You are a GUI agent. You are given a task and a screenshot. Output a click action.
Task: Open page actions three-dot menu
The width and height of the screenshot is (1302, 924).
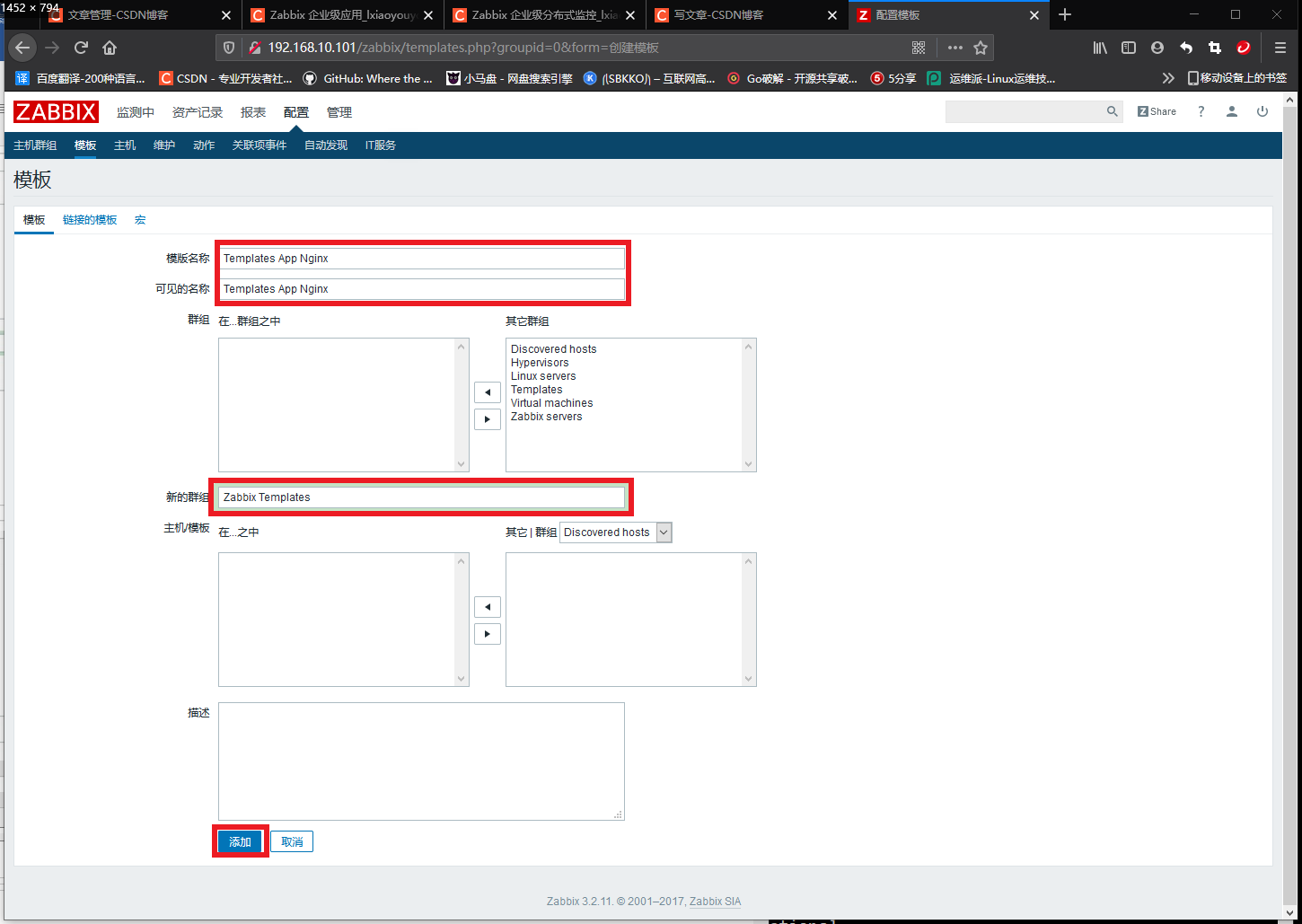point(955,48)
